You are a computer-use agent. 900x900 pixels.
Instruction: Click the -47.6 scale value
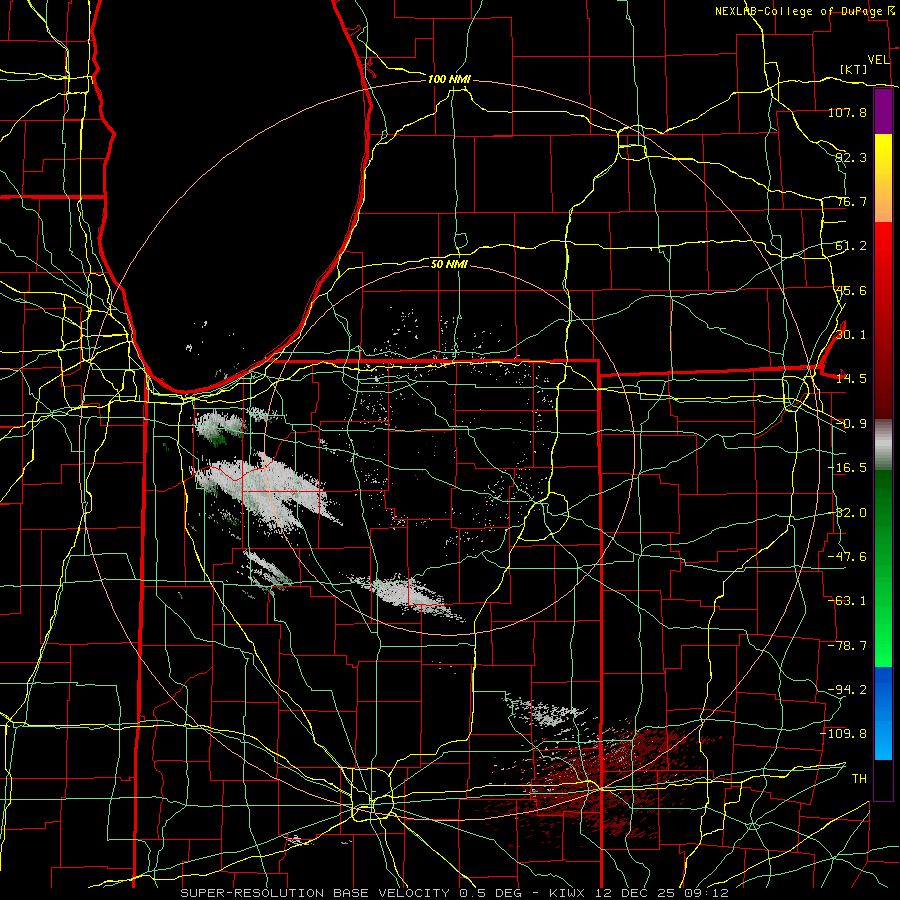[847, 557]
